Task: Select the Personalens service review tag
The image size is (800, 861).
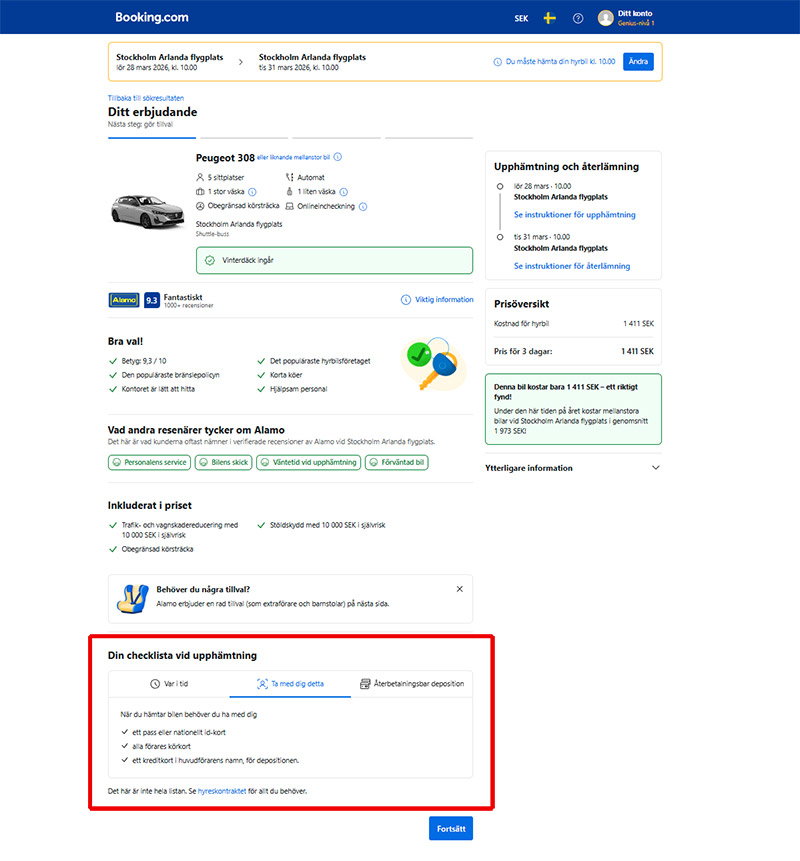Action: [149, 462]
